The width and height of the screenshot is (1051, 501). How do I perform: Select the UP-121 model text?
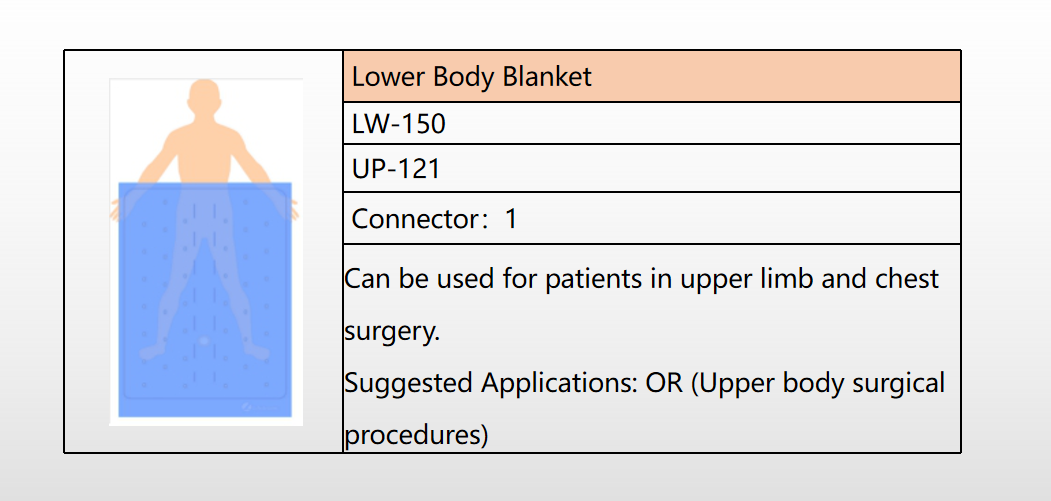pos(396,168)
